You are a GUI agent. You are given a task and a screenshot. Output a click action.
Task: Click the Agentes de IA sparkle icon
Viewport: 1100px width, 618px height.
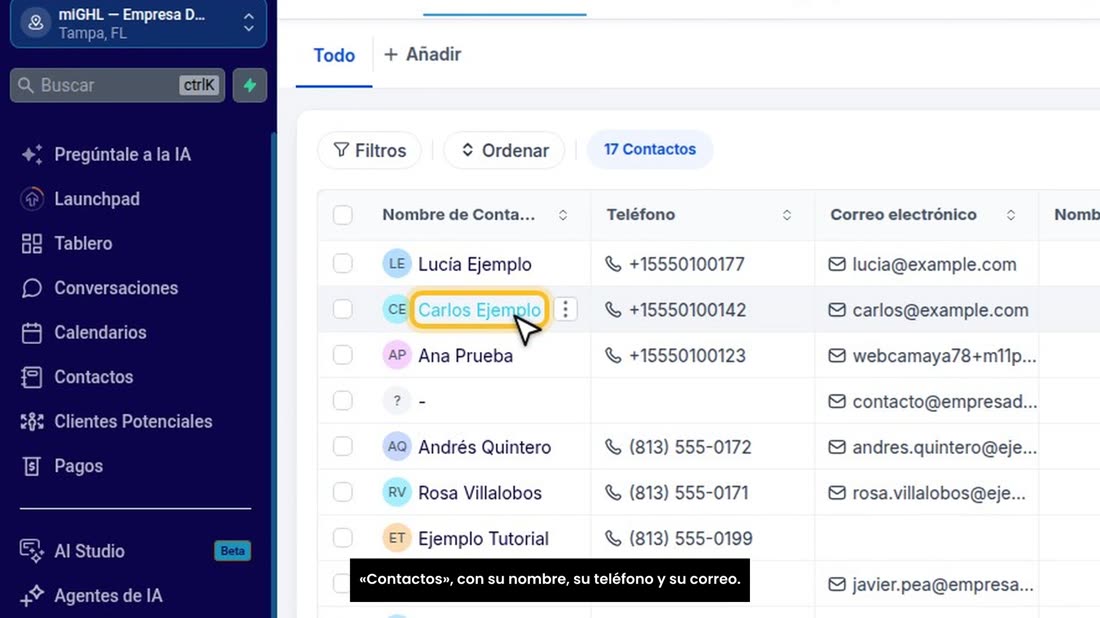(32, 596)
